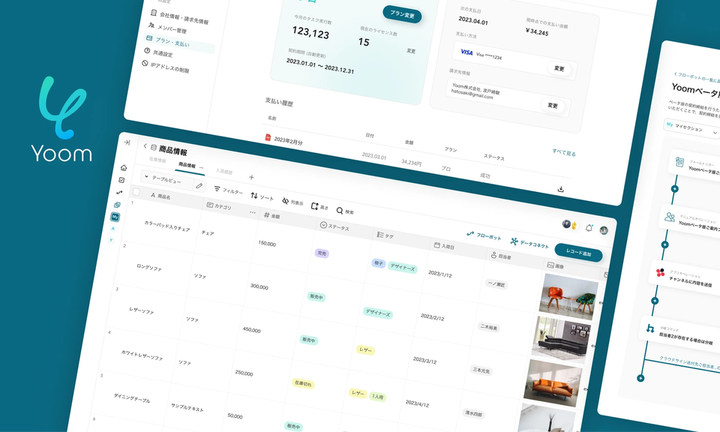Open the flowbot icon in the left sidebar

click(x=119, y=192)
